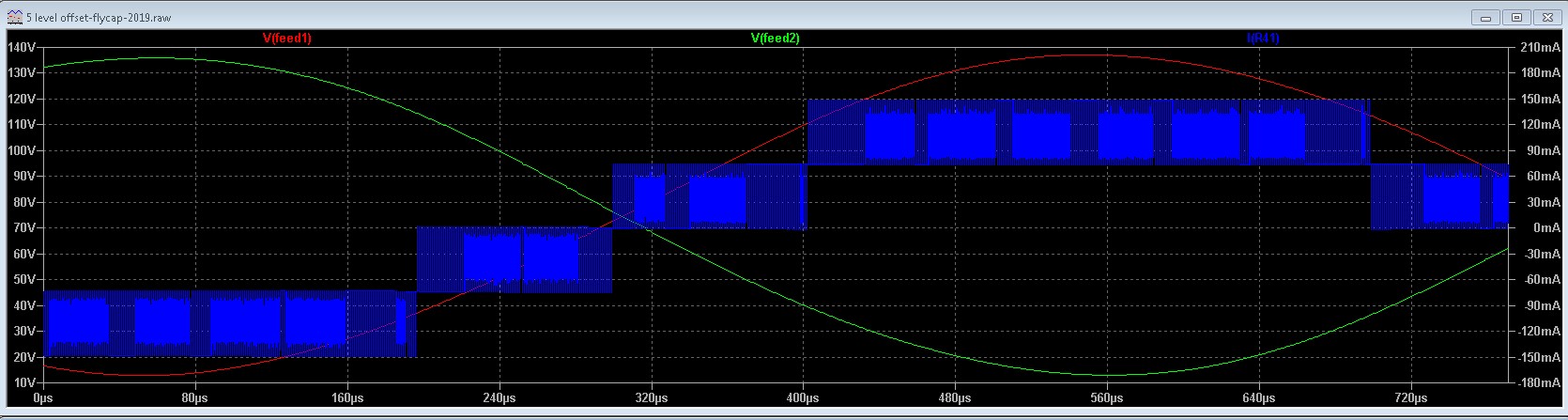The width and height of the screenshot is (1568, 420).
Task: Click the 150mA right axis label
Action: 1539,99
